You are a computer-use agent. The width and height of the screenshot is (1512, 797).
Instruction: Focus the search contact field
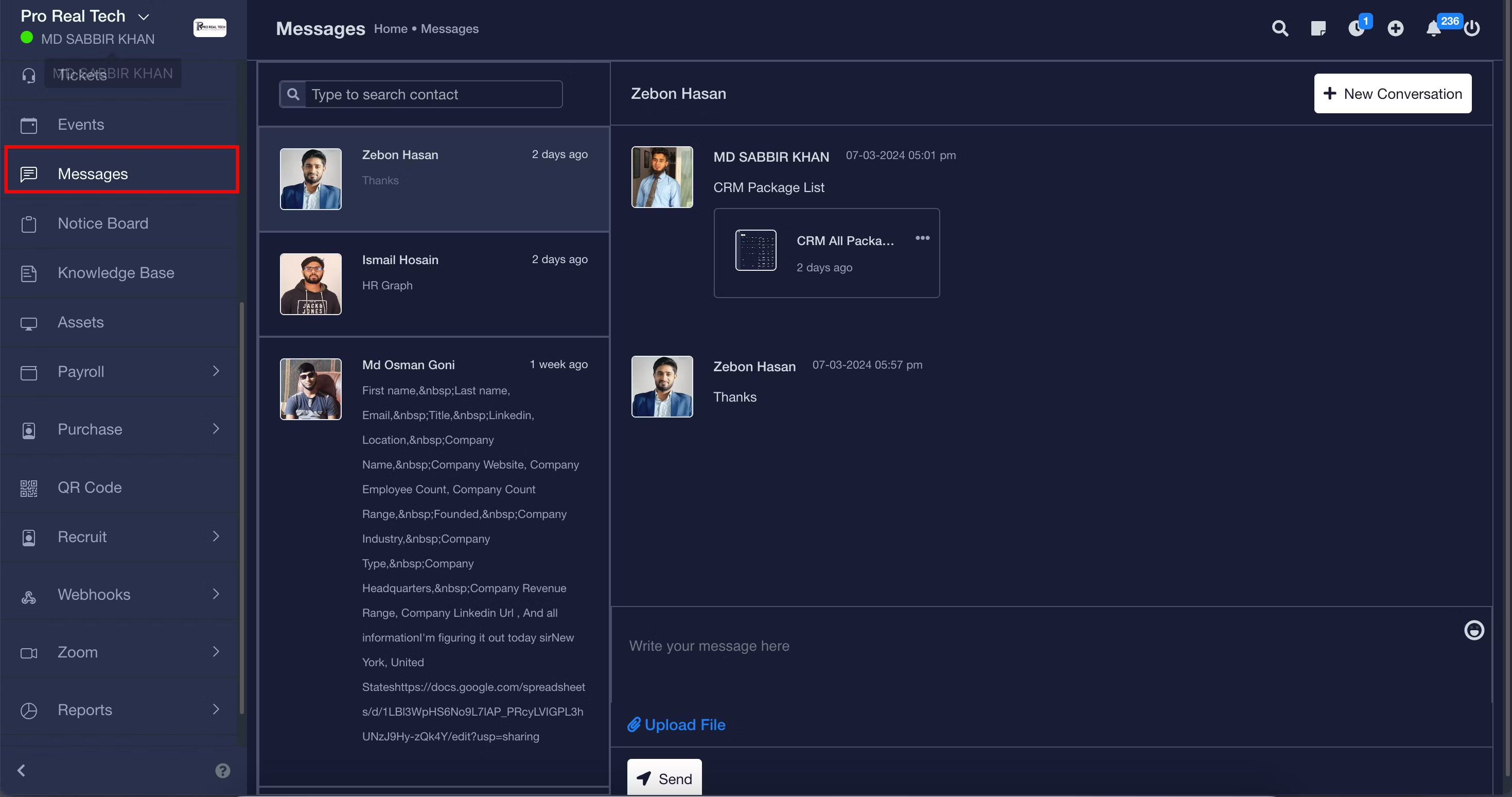click(433, 94)
